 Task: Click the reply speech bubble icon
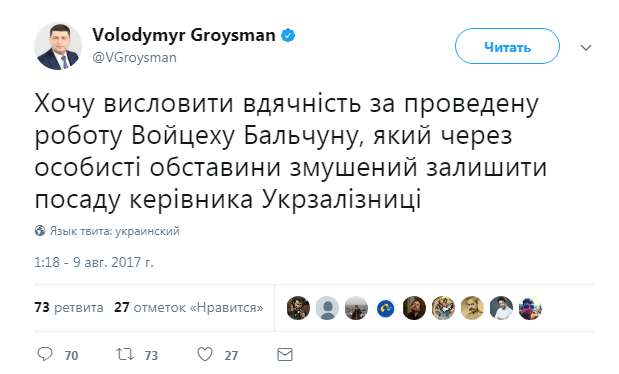tap(45, 354)
